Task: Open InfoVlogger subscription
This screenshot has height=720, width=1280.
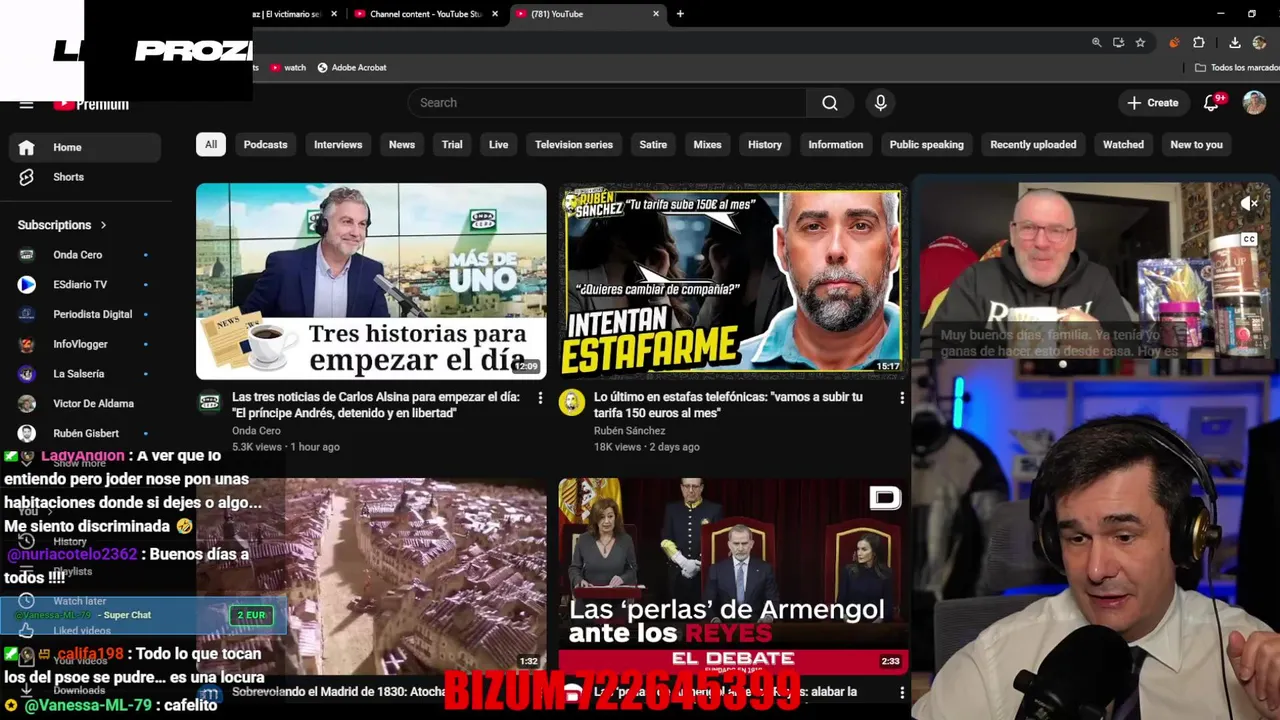Action: click(85, 344)
